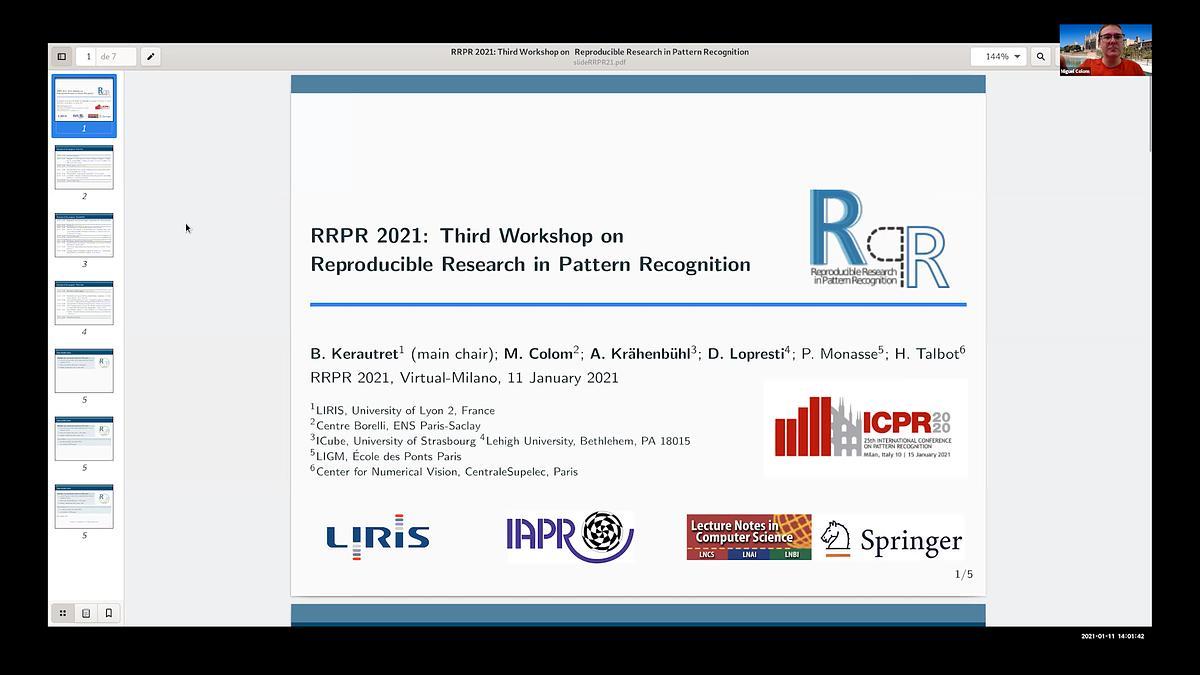Screen dimensions: 1200x675
Task: Click the ICPR 2020 conference logo
Action: 865,428
